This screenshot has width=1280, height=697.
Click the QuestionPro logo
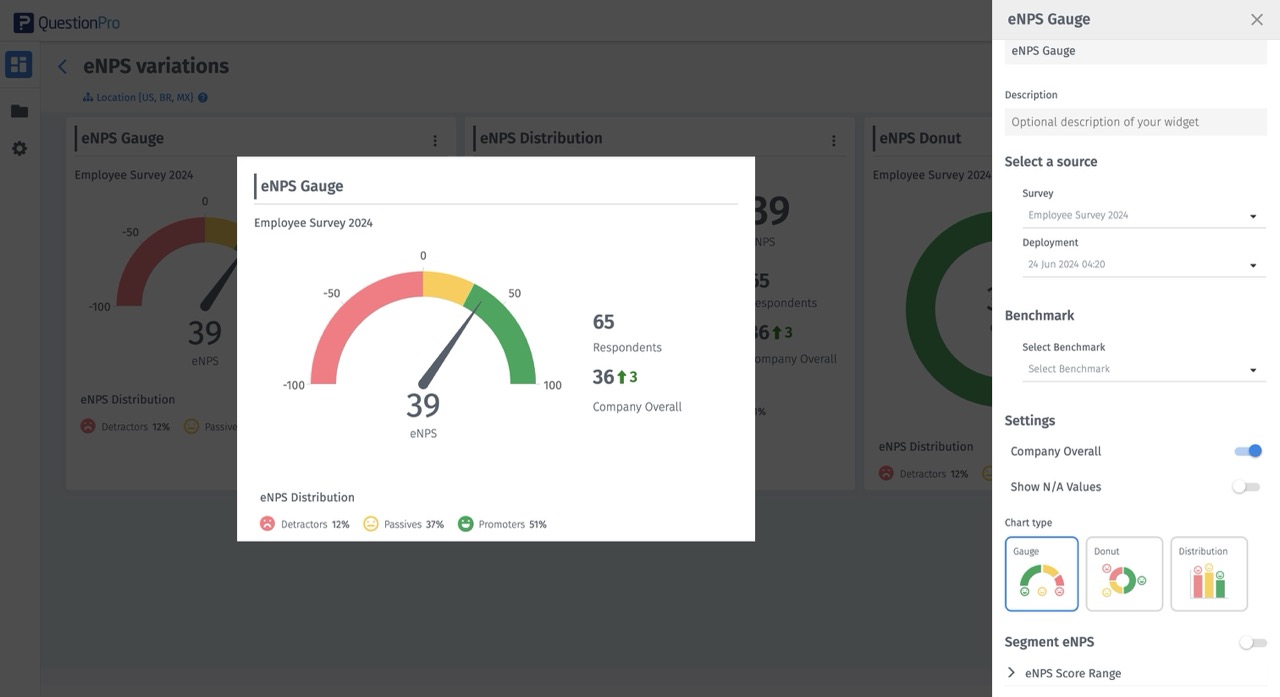[66, 22]
